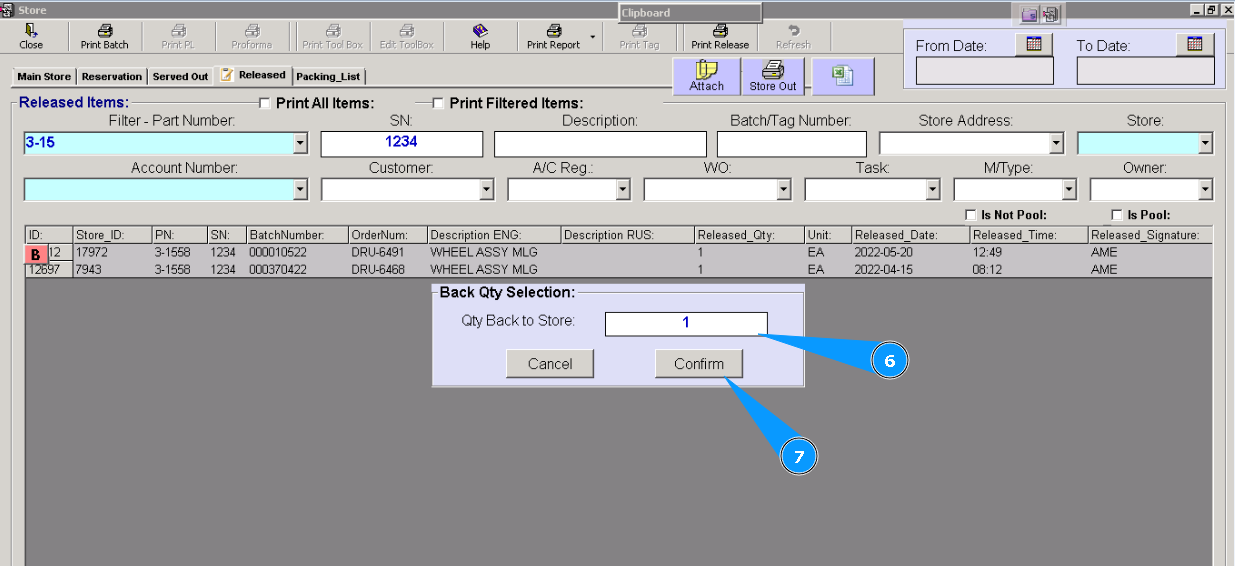Expand the Account Number dropdown
Image resolution: width=1235 pixels, height=566 pixels.
tap(301, 189)
